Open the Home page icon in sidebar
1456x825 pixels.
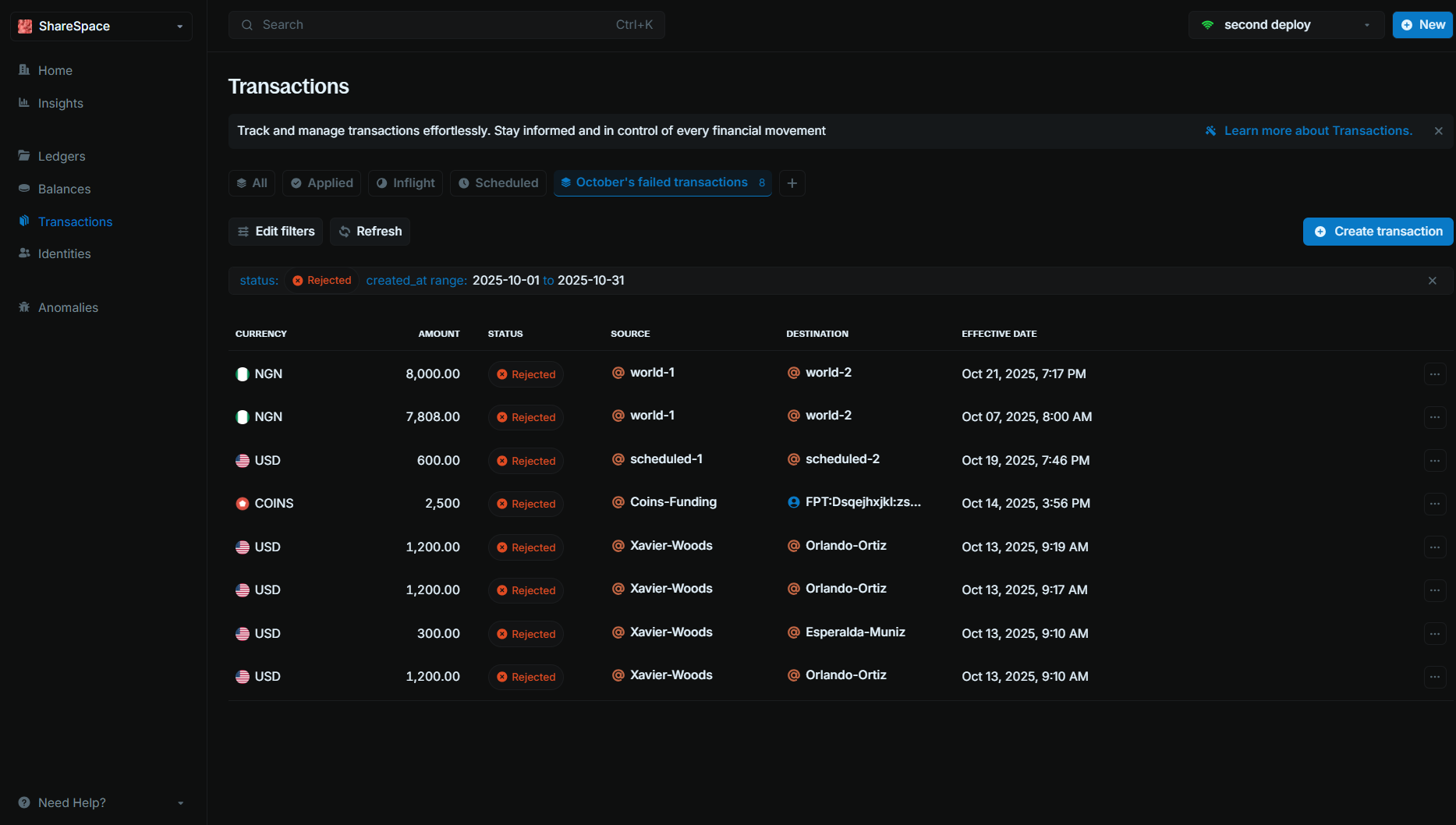24,70
